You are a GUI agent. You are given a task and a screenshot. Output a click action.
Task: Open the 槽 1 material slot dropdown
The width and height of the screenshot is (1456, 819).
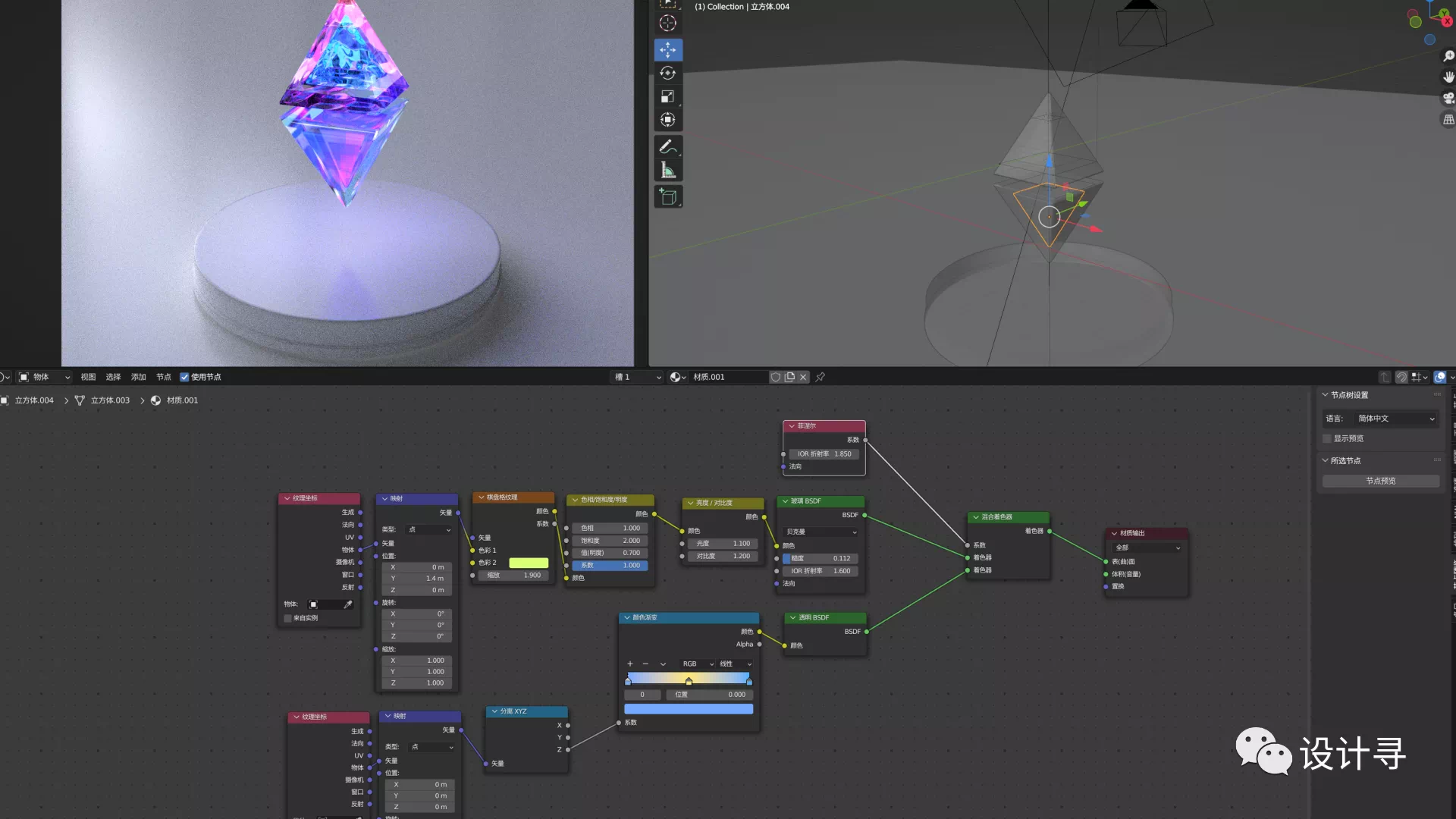637,377
